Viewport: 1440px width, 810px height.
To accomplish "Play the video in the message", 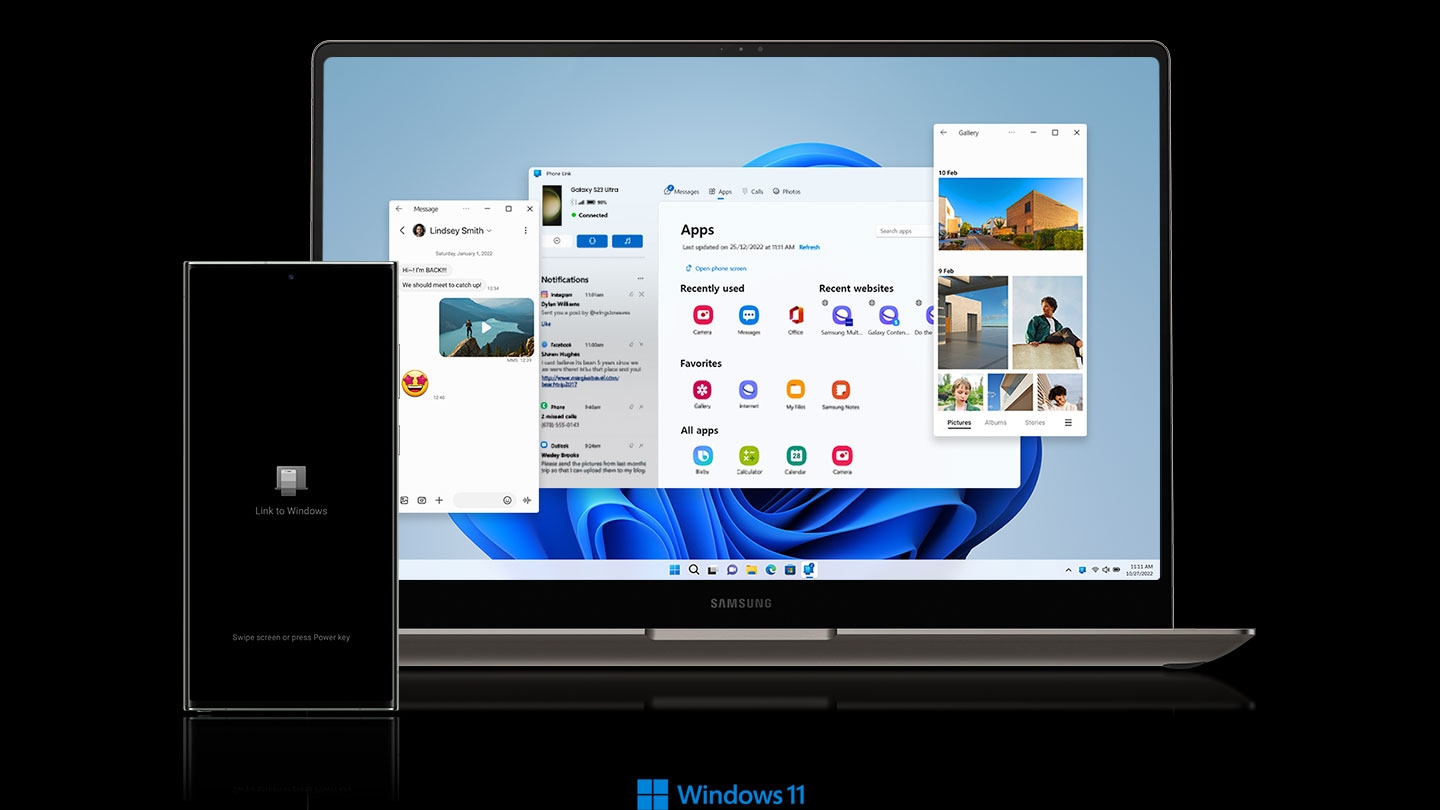I will [486, 327].
